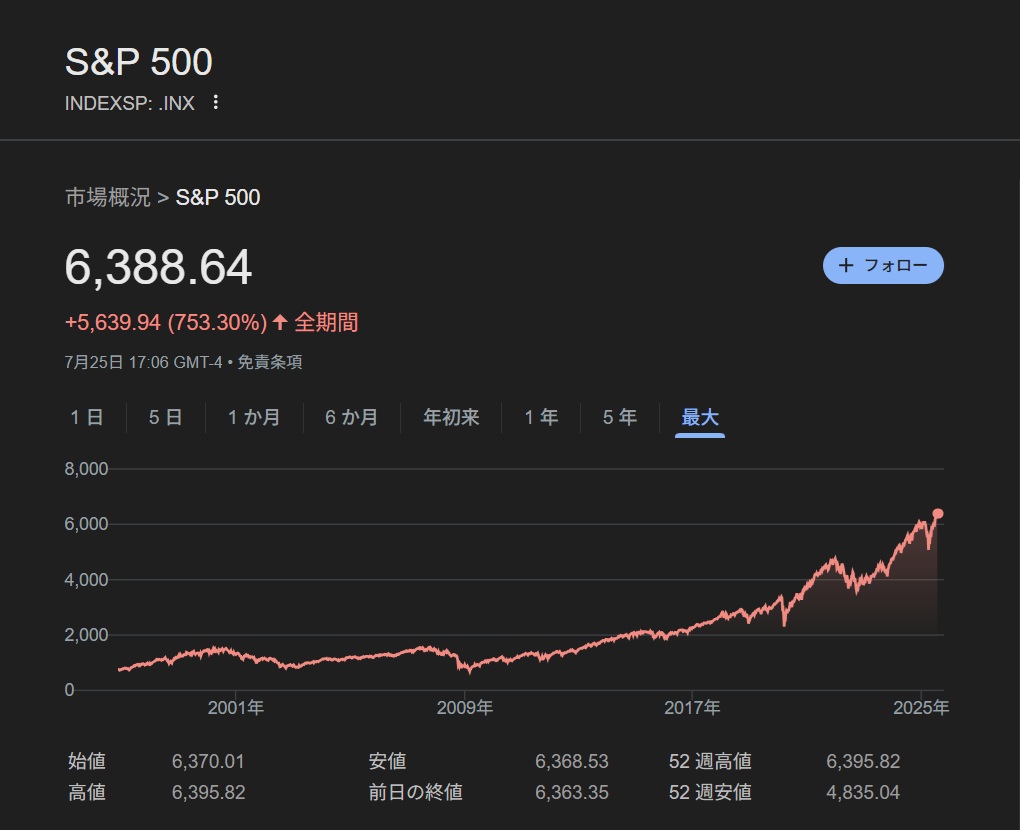
Task: Click the 安値 low label
Action: point(387,761)
